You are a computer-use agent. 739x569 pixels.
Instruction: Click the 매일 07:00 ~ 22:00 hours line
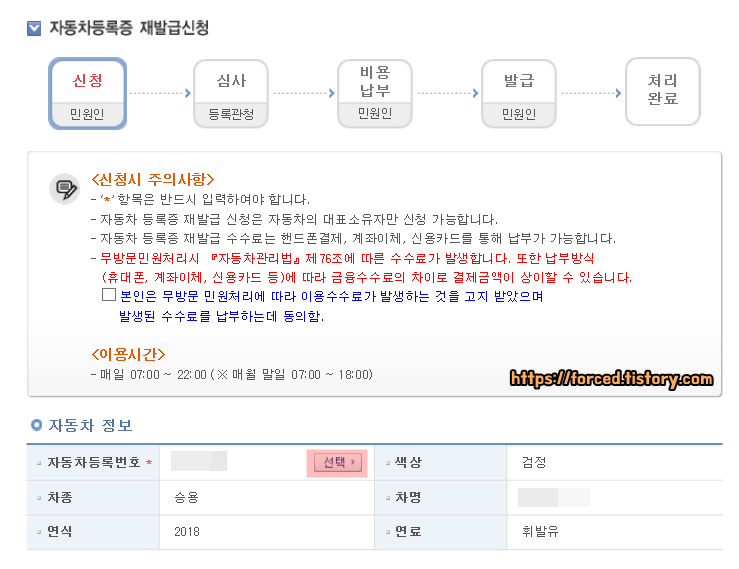[x=231, y=375]
